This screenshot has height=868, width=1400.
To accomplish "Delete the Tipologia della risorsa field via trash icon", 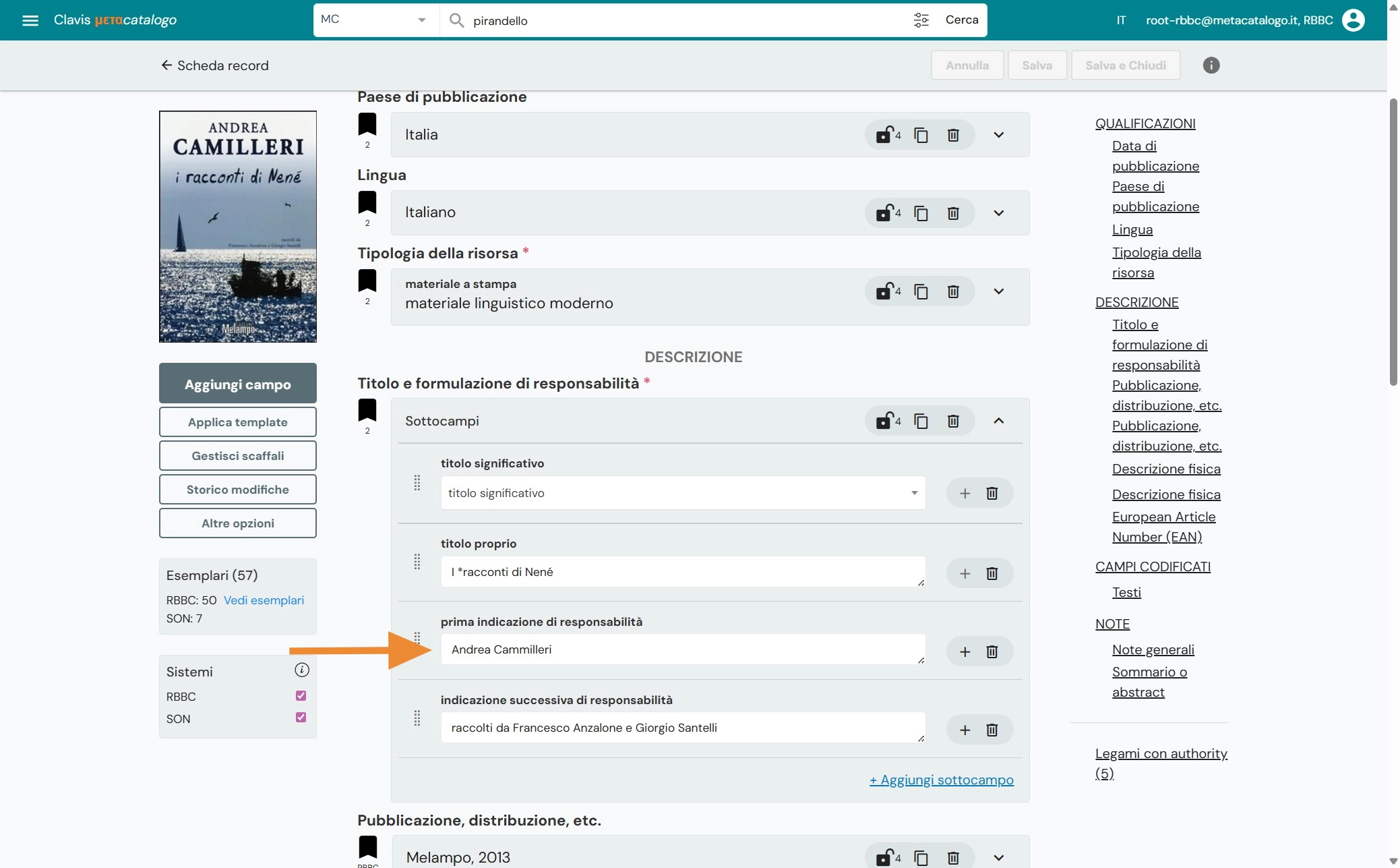I will tap(952, 291).
